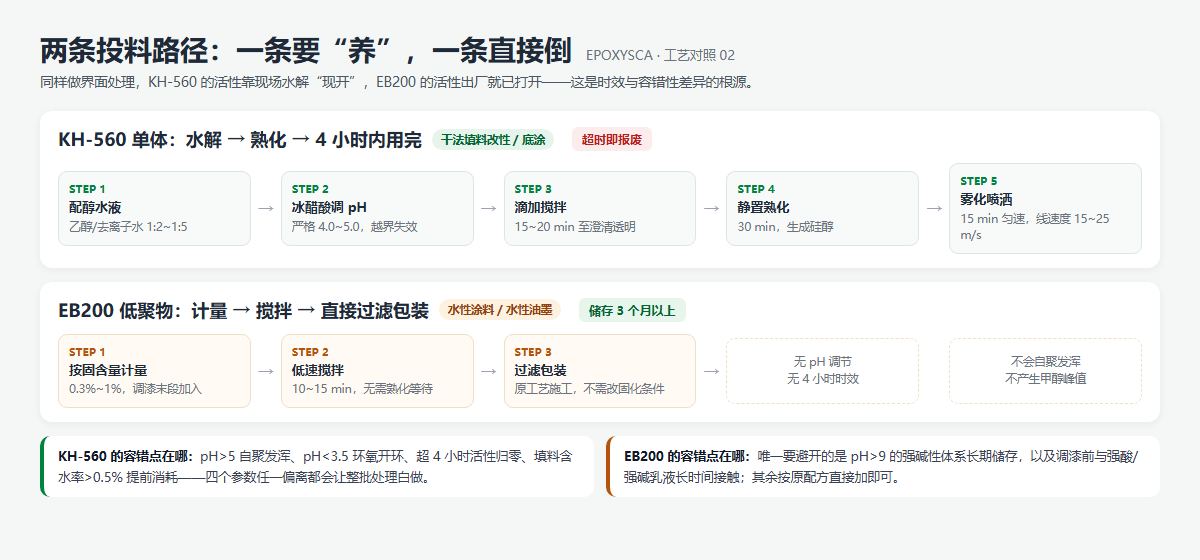
Task: Click the text 不产生甲醇峰值
Action: click(x=1045, y=379)
